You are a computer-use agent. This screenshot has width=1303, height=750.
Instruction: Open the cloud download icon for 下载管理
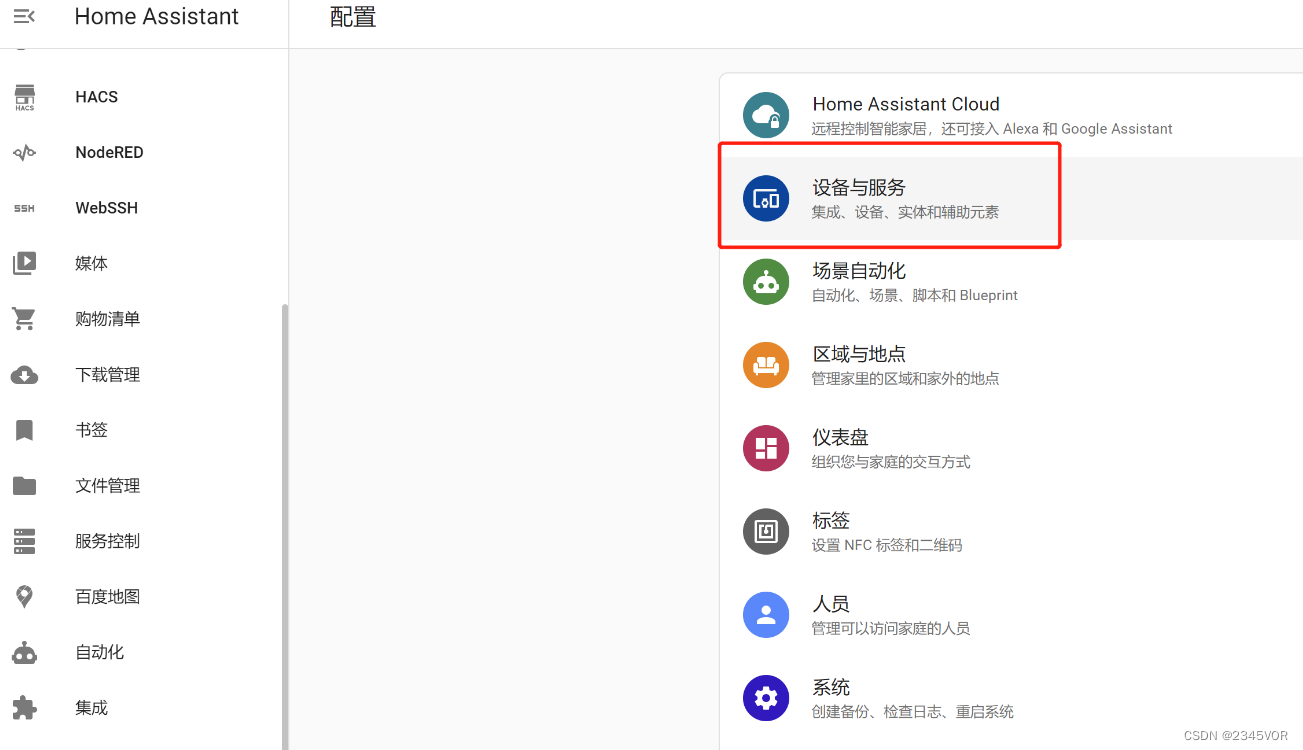click(x=24, y=375)
